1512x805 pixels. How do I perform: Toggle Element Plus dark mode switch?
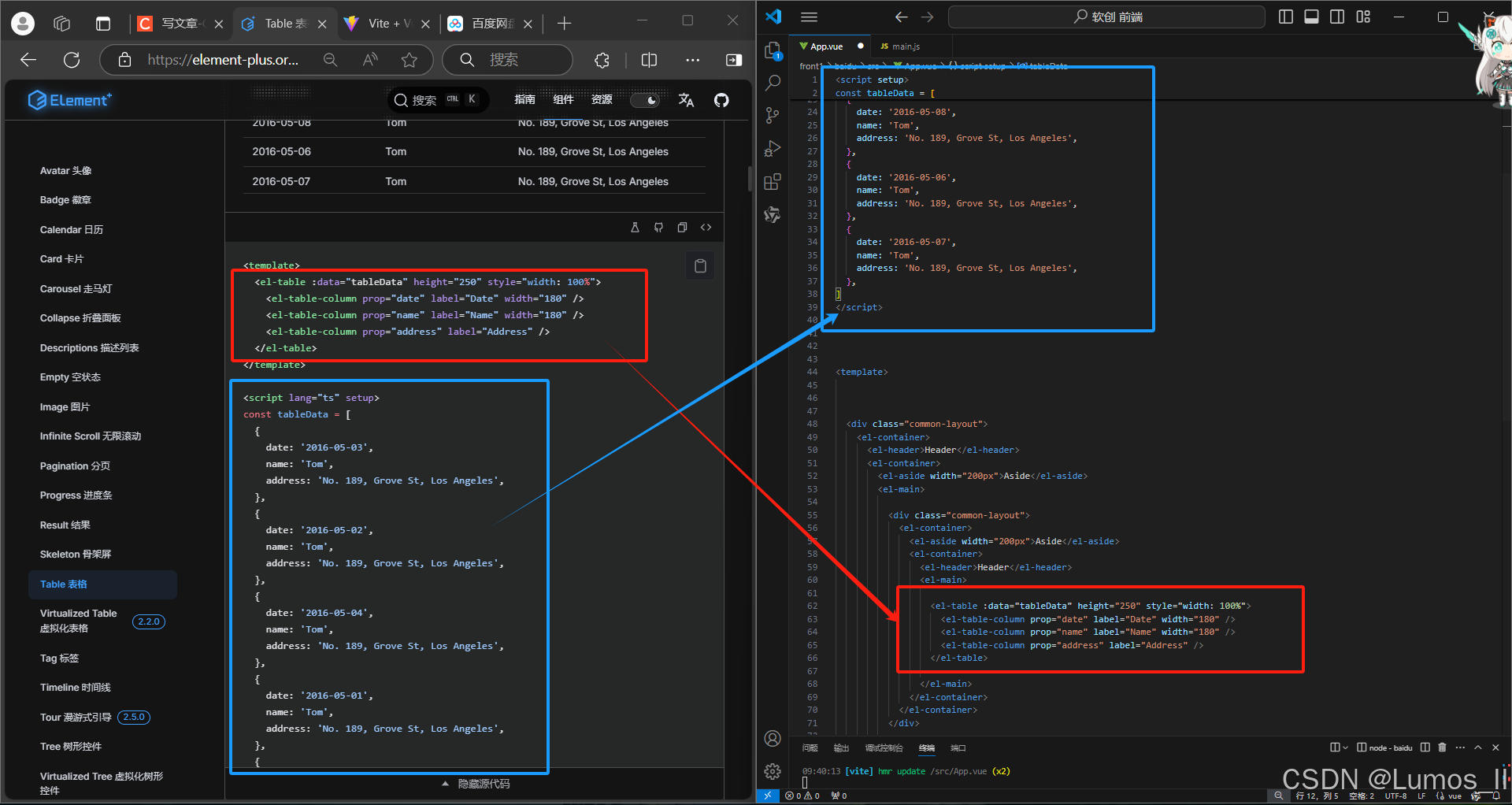[x=645, y=100]
